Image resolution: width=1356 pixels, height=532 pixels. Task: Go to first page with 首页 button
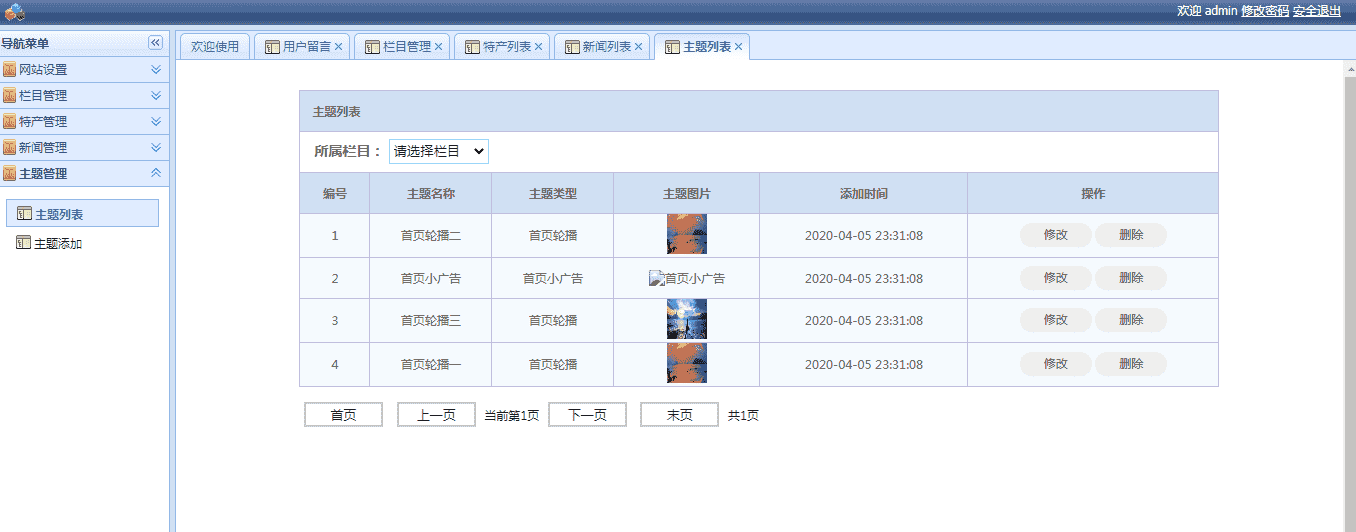(x=344, y=415)
